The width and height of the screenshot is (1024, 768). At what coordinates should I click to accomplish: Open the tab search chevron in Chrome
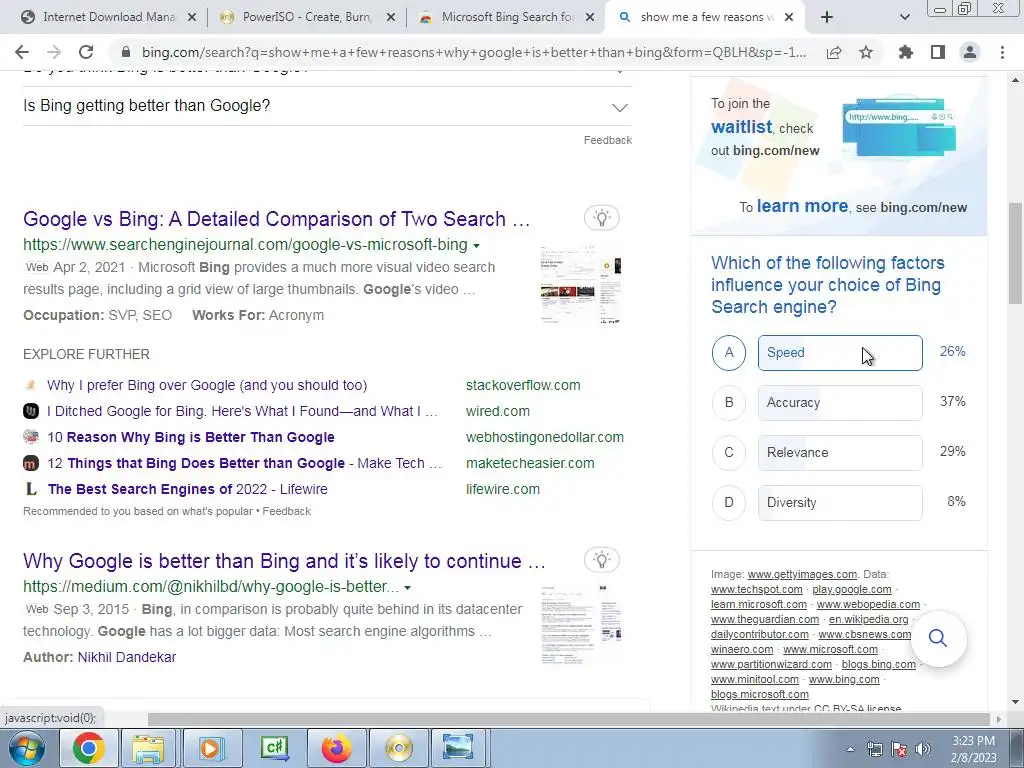tap(904, 17)
